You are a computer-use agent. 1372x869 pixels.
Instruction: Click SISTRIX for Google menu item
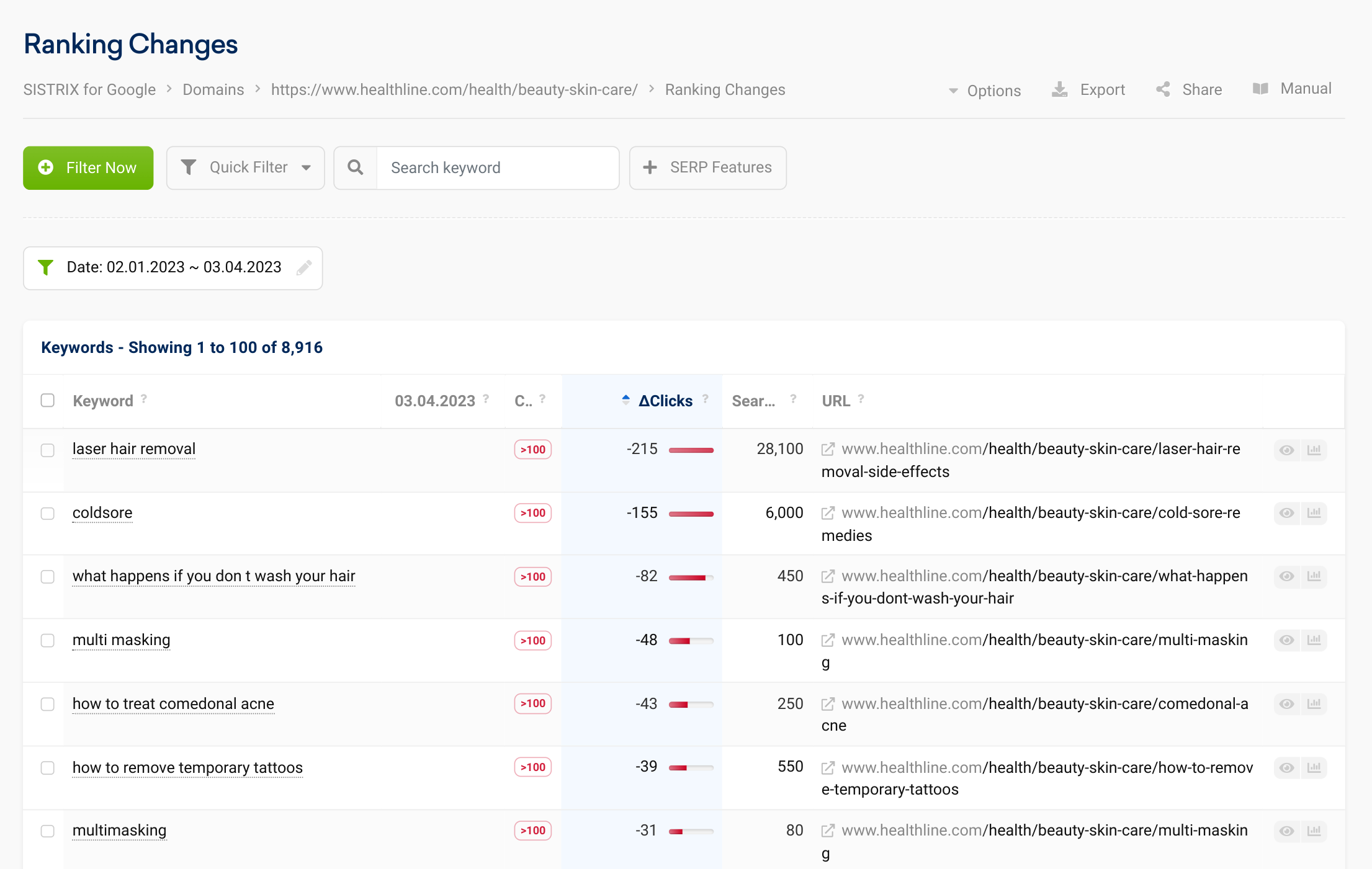pos(89,89)
